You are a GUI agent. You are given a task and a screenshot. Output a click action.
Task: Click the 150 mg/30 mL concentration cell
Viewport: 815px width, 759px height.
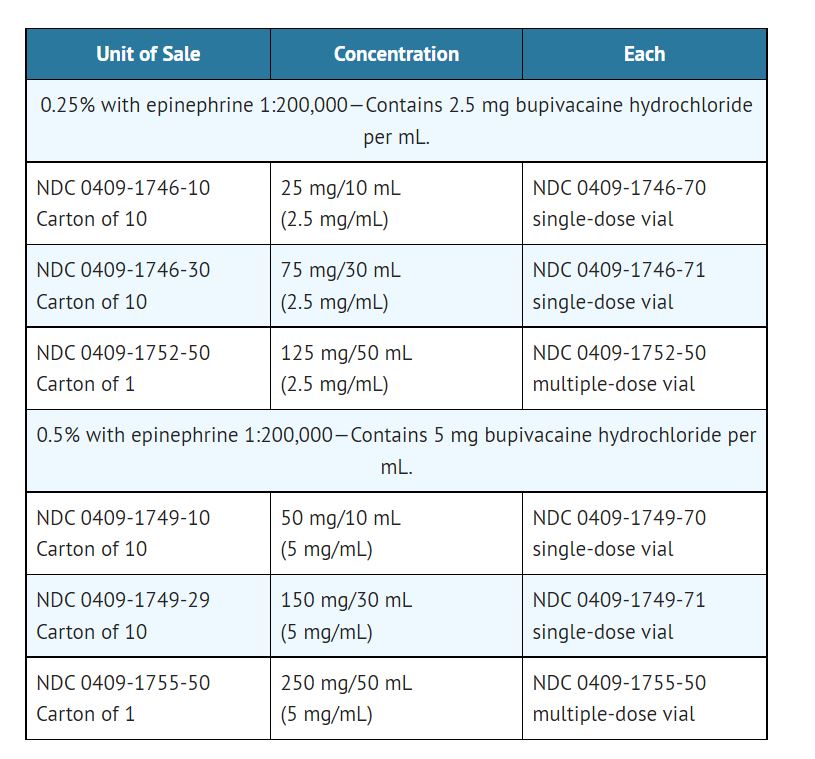tap(396, 615)
